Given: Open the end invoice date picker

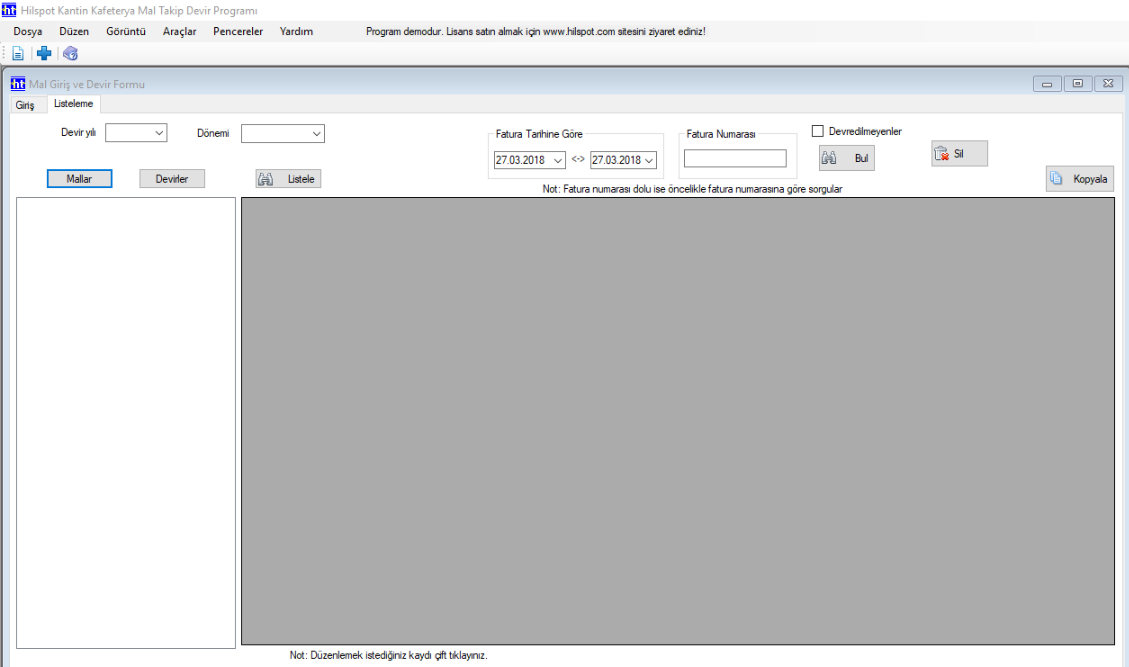Looking at the screenshot, I should click(x=648, y=160).
